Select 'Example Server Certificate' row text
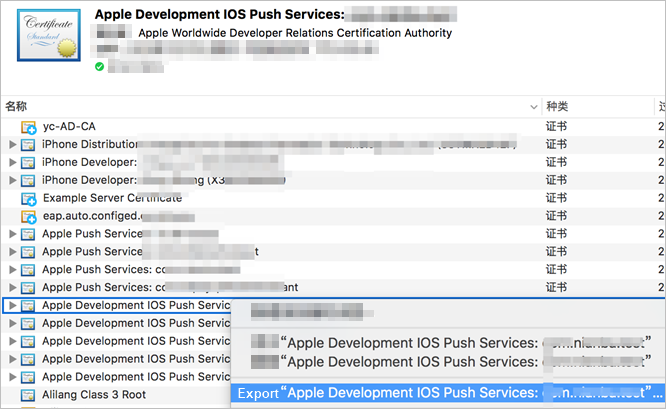The image size is (666, 409). pos(112,198)
